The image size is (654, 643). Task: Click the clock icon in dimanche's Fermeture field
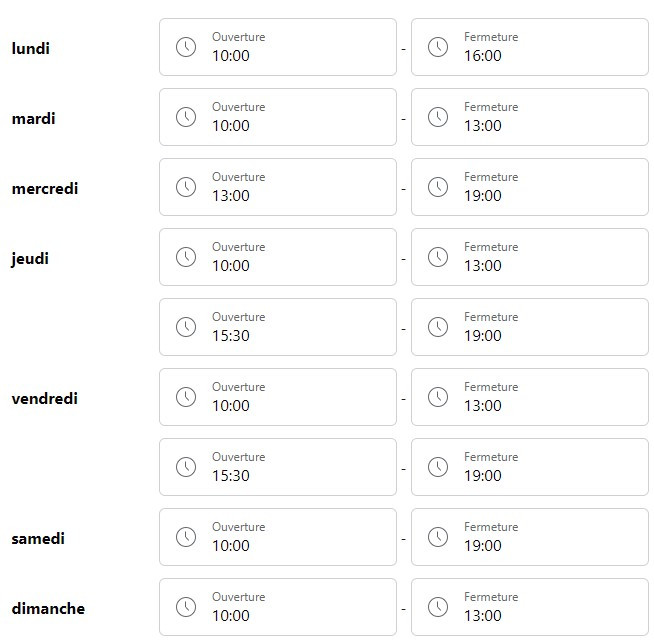tap(438, 607)
